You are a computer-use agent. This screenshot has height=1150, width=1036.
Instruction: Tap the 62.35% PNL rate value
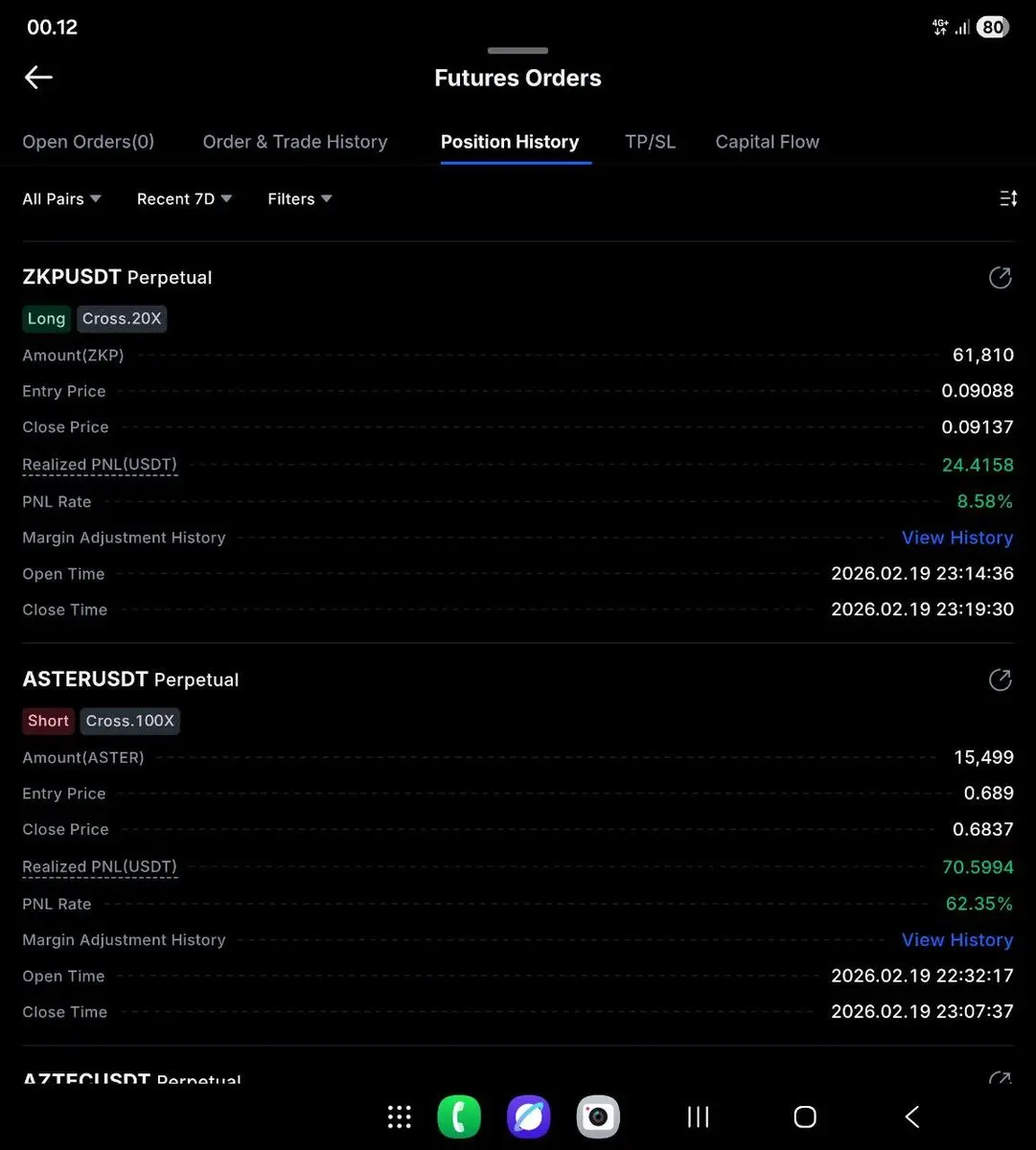[x=979, y=904]
